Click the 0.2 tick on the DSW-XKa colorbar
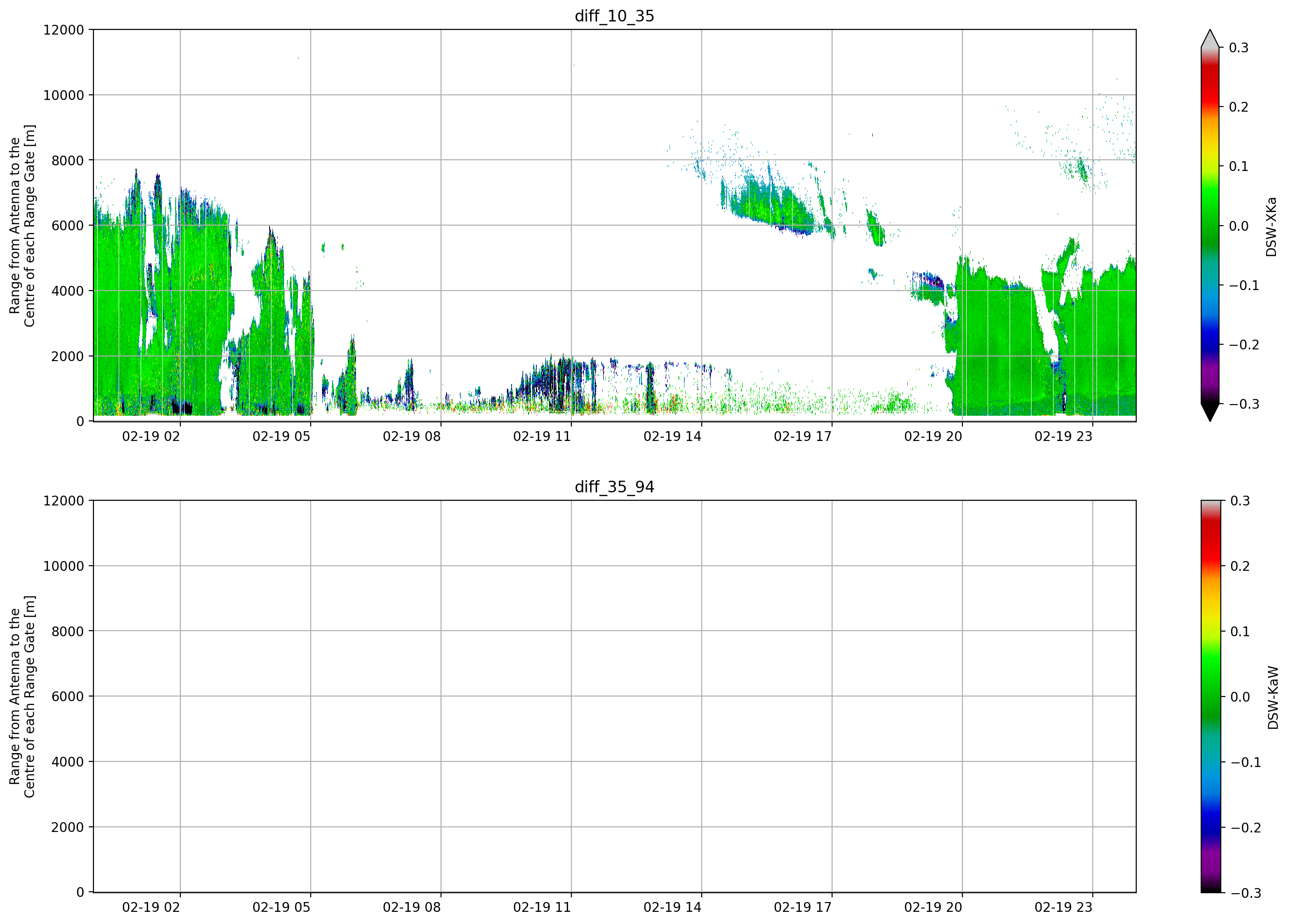1289x924 pixels. point(1239,107)
